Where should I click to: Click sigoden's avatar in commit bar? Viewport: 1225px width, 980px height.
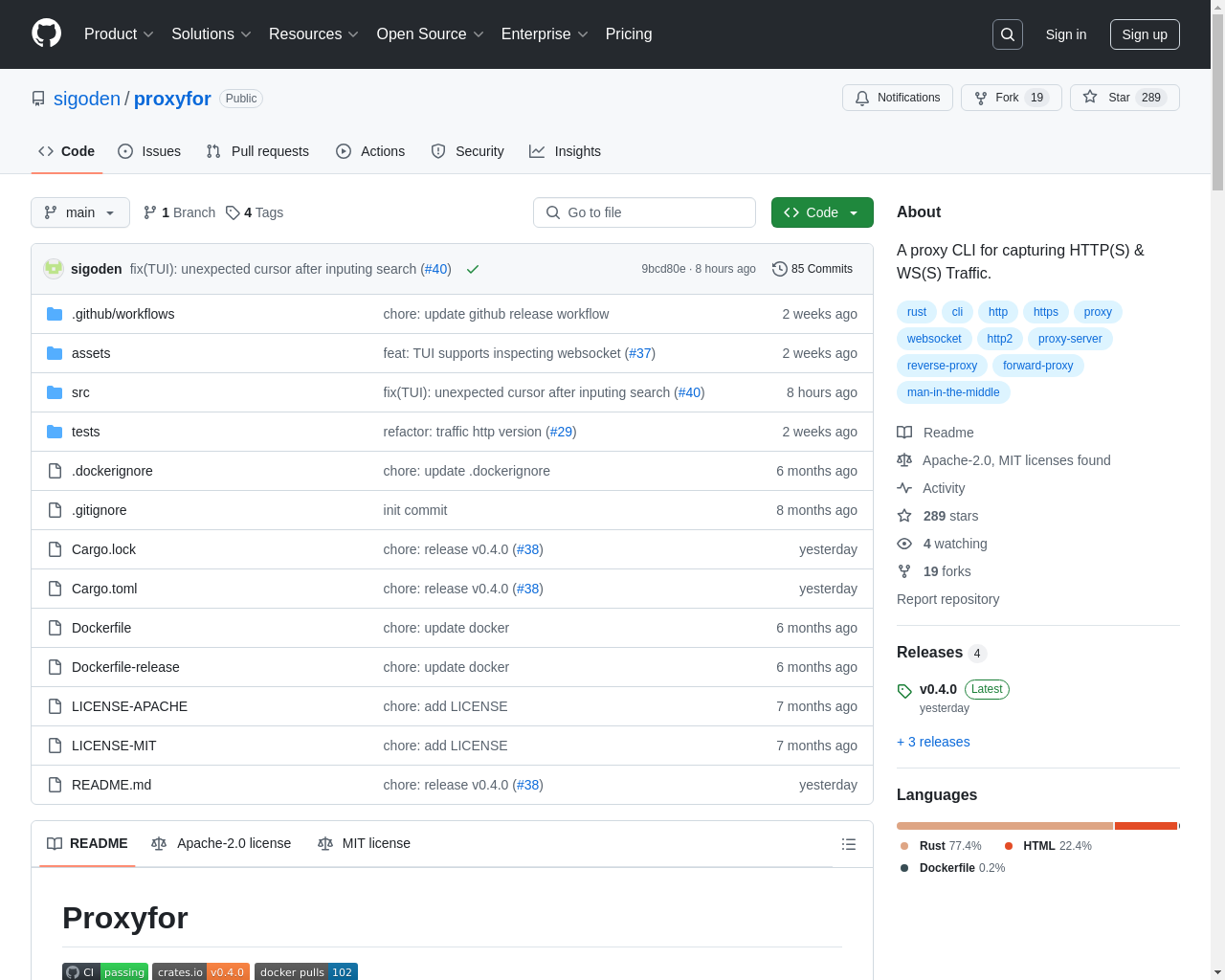[54, 269]
